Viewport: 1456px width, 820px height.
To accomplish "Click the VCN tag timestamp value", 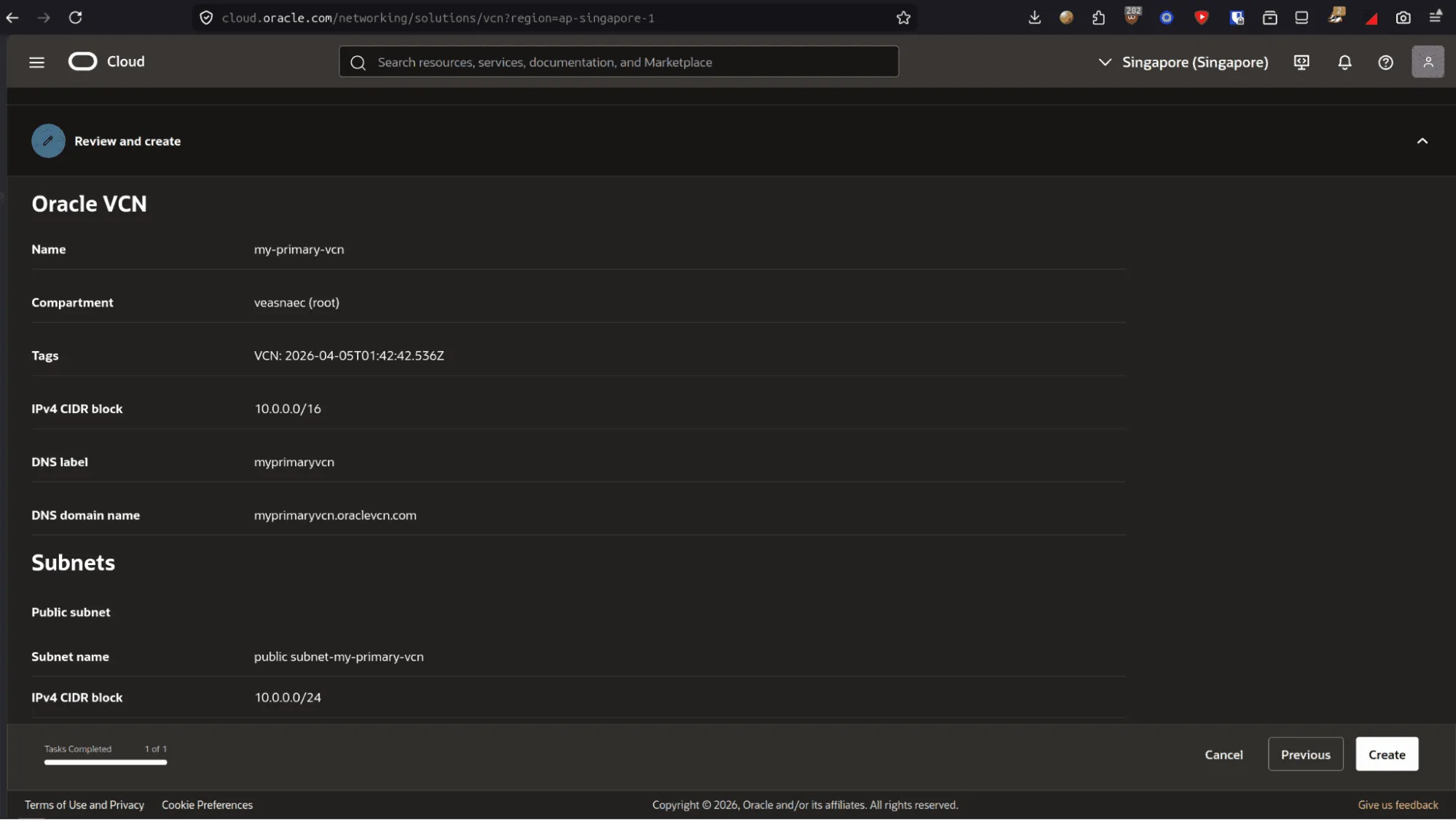I will click(x=349, y=355).
